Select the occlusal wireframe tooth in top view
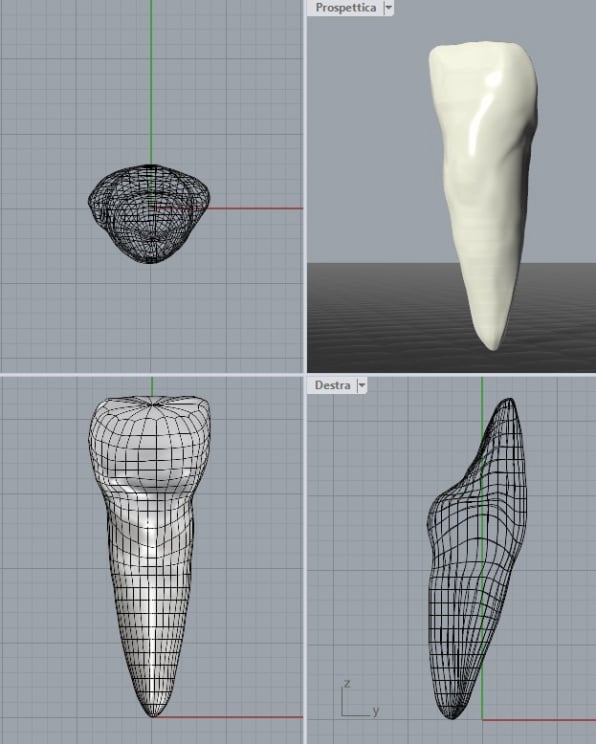This screenshot has height=744, width=596. [149, 214]
